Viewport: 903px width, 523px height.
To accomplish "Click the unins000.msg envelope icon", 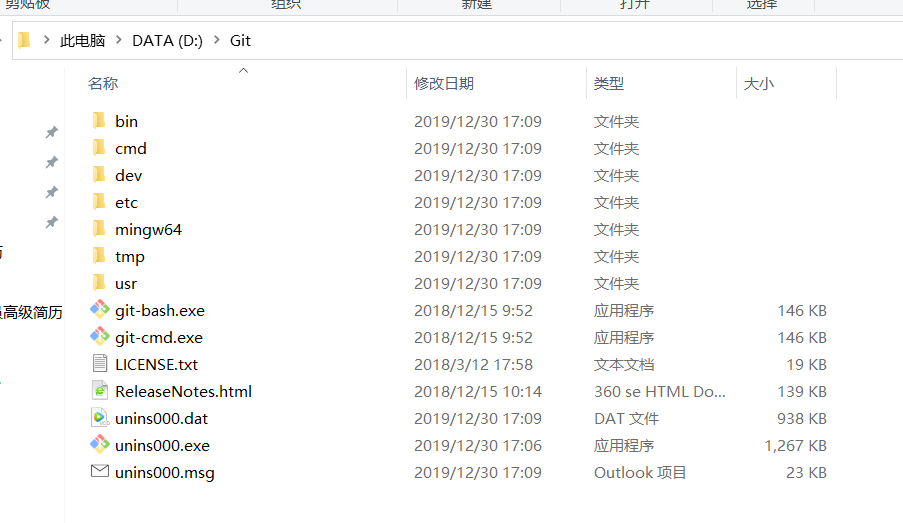I will pos(100,471).
